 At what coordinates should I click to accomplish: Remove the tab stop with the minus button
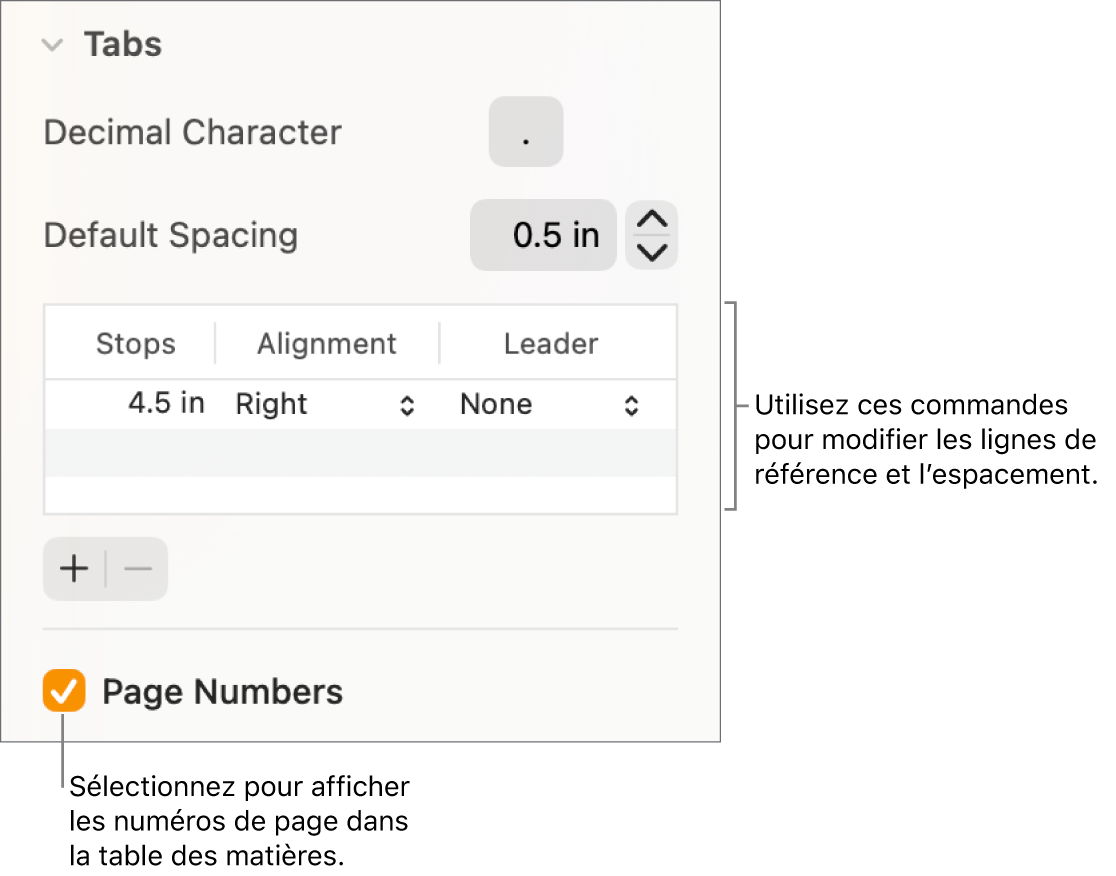[x=137, y=568]
